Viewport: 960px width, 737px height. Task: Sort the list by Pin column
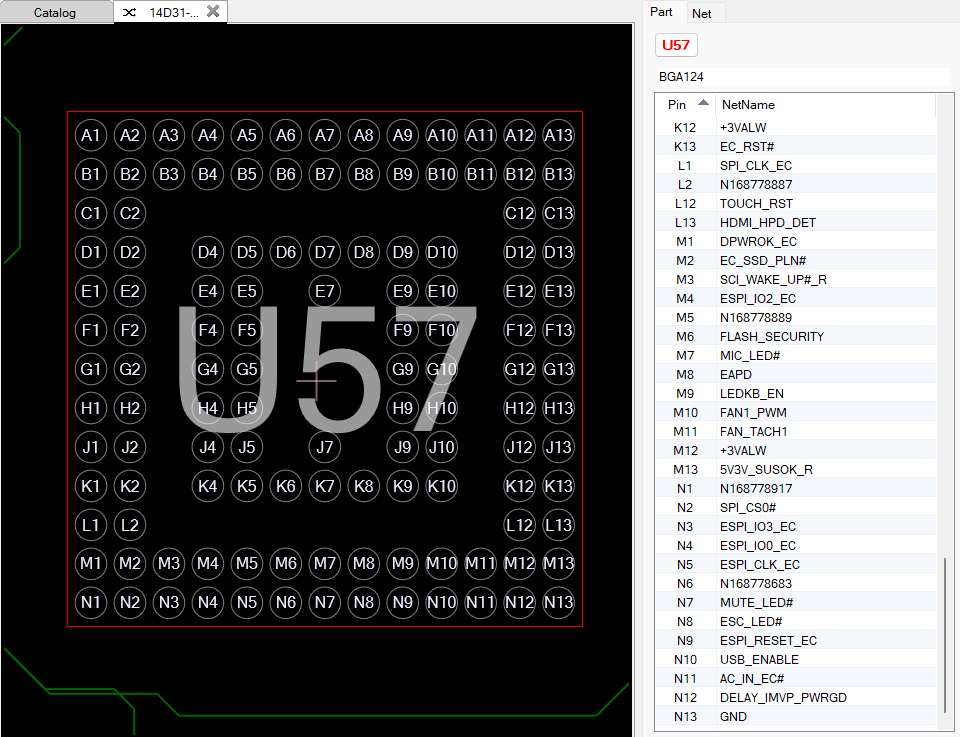678,104
